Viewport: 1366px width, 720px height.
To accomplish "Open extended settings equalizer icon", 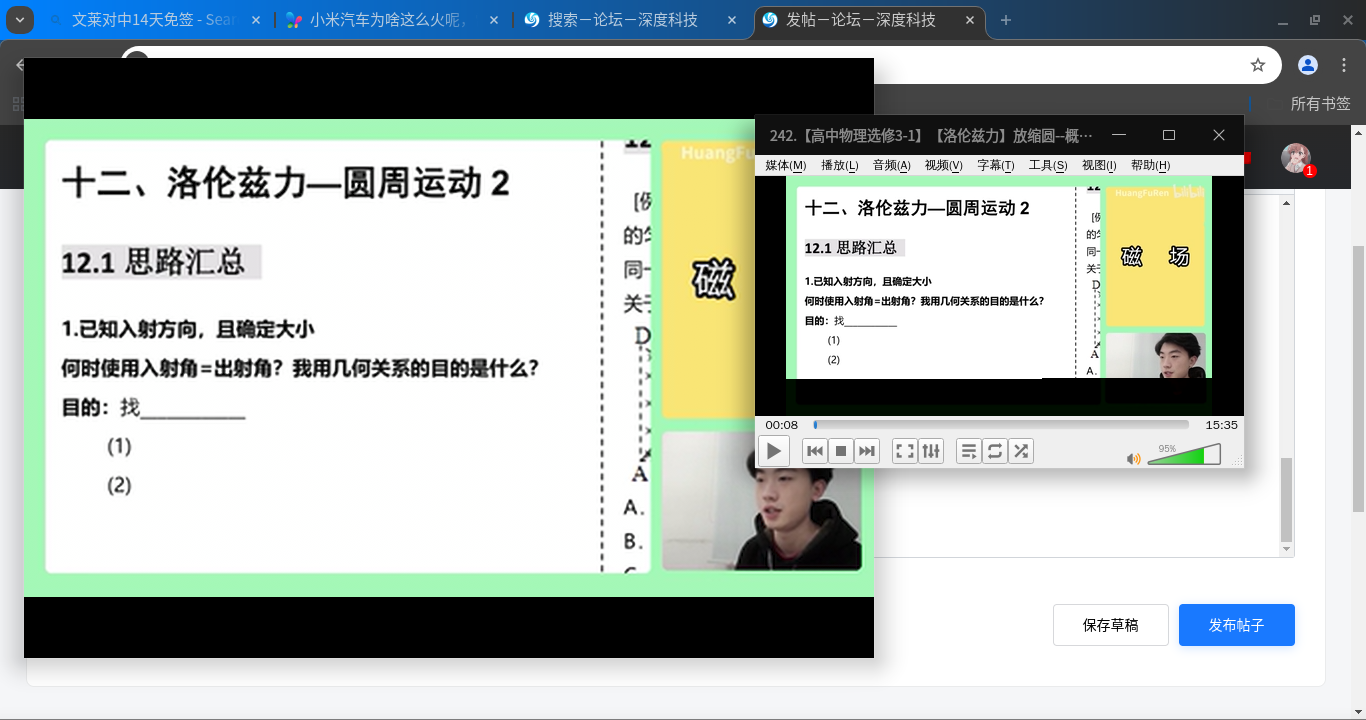I will coord(931,451).
